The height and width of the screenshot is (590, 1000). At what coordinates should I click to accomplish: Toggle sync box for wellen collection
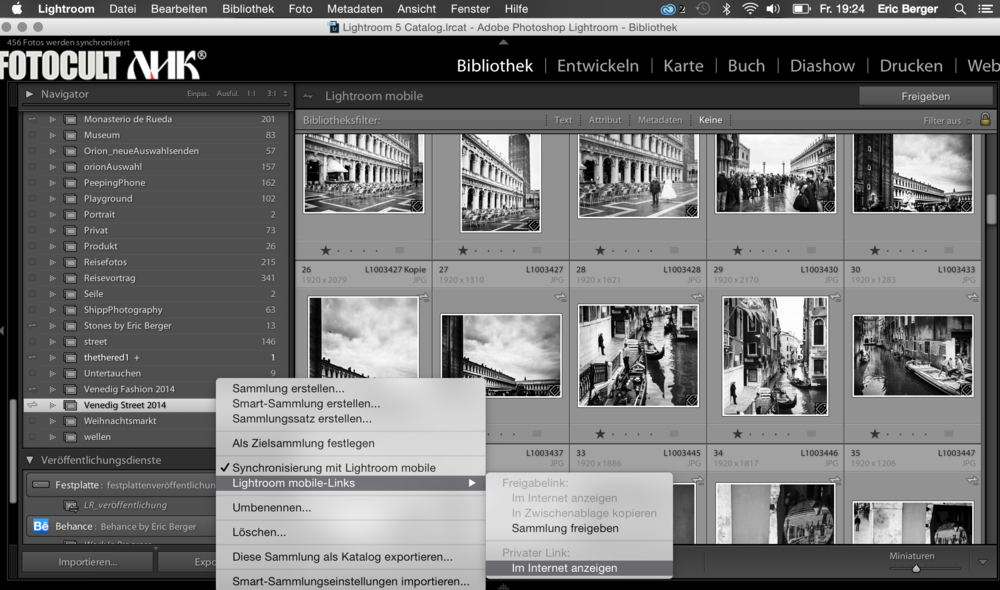(x=32, y=437)
